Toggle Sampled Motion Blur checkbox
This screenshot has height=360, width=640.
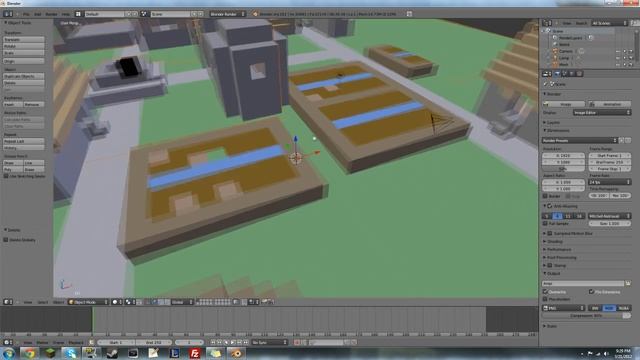[550, 233]
